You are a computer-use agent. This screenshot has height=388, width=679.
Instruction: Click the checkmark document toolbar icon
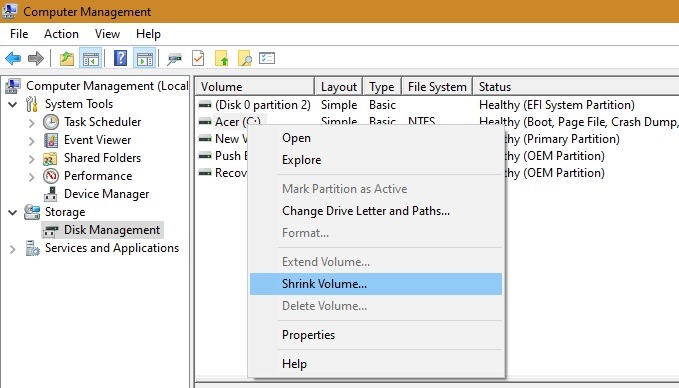pos(198,58)
